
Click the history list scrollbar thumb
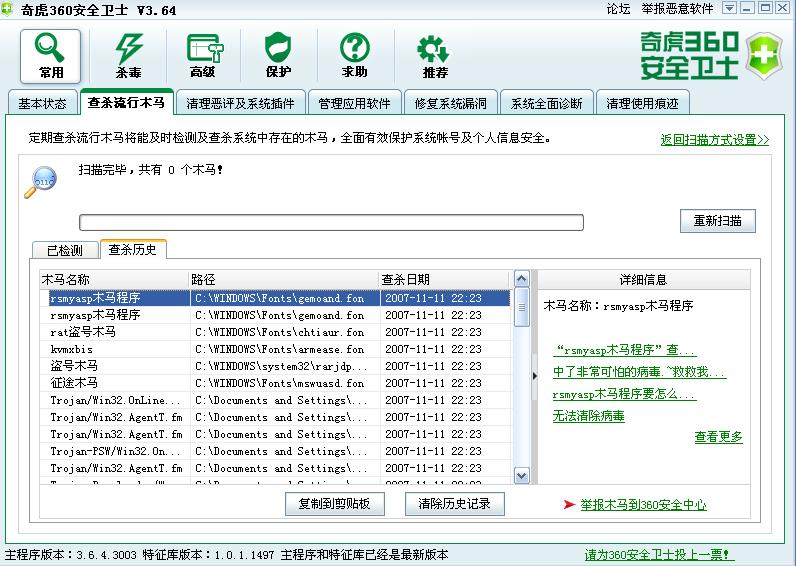521,307
